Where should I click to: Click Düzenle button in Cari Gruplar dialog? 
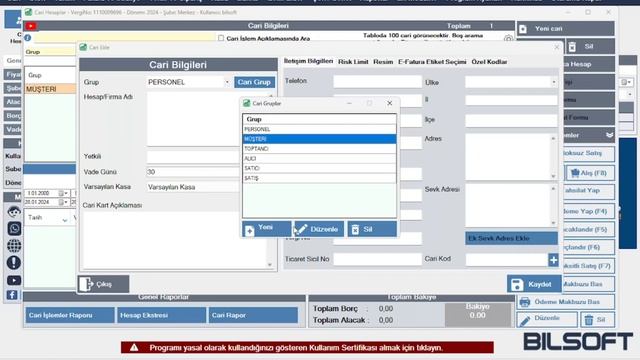pyautogui.click(x=319, y=229)
